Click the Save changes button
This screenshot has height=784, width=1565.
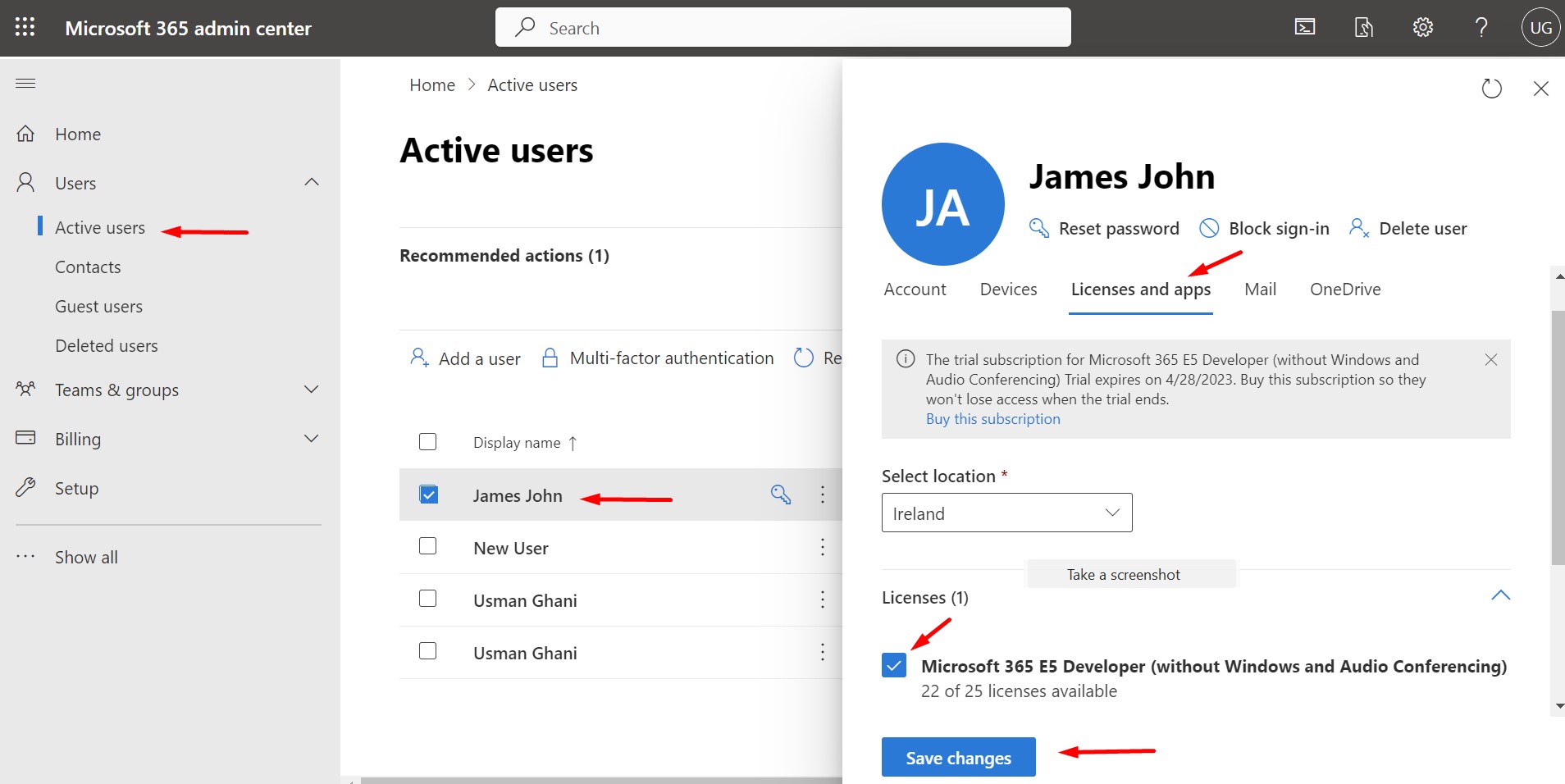(958, 757)
